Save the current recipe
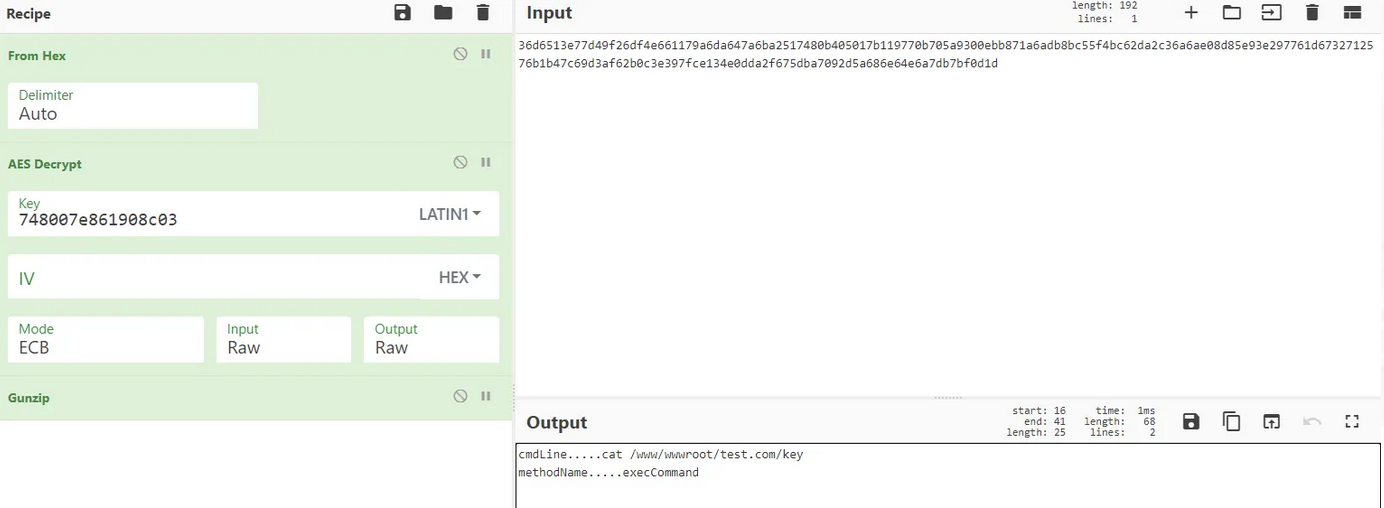This screenshot has width=1384, height=508. coord(402,13)
